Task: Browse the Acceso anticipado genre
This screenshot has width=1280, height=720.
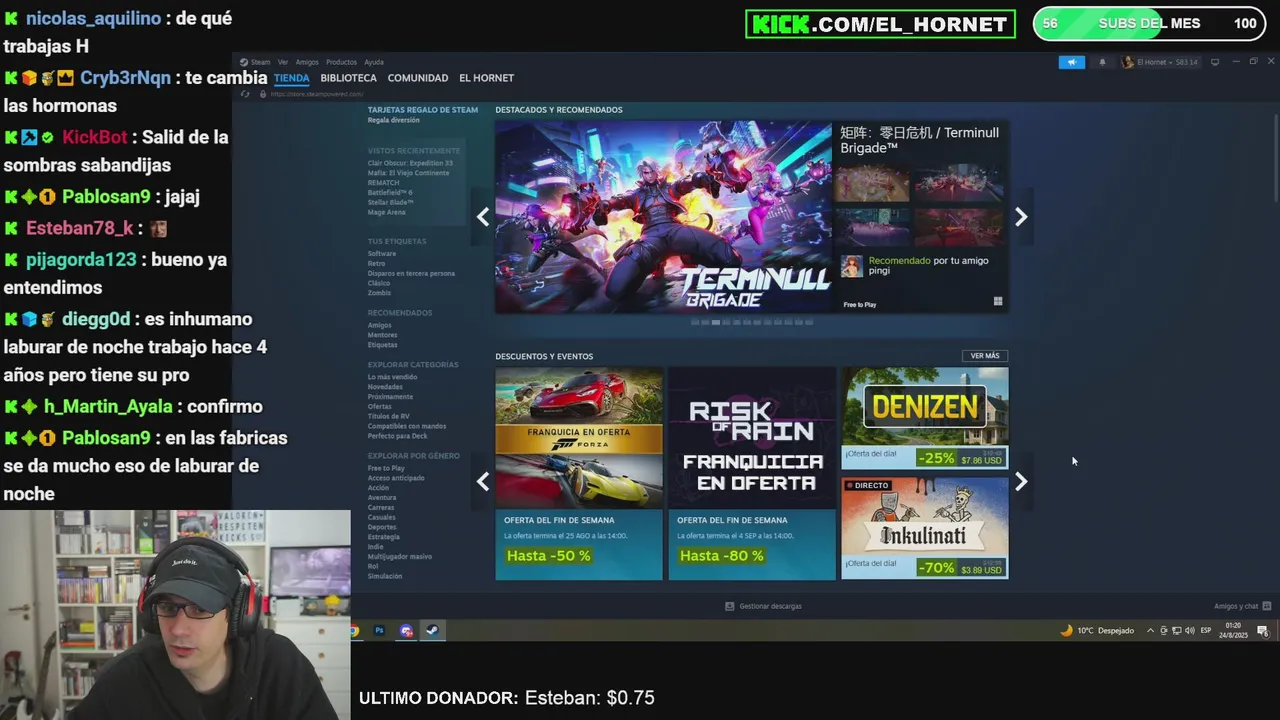Action: coord(396,478)
